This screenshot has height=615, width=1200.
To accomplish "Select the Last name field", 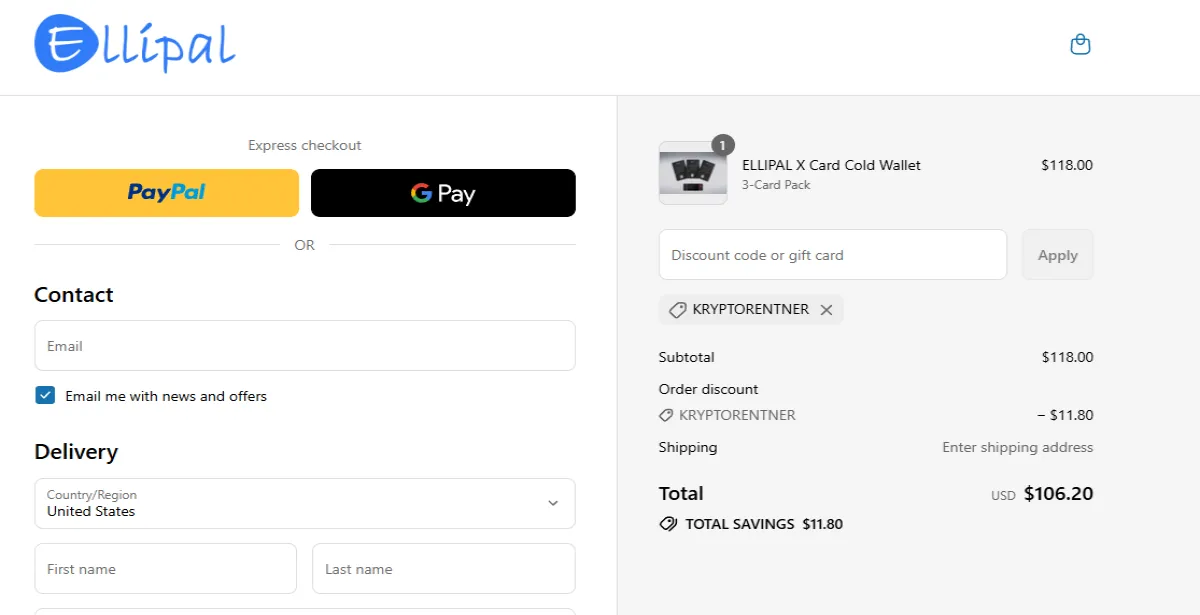I will [x=443, y=568].
